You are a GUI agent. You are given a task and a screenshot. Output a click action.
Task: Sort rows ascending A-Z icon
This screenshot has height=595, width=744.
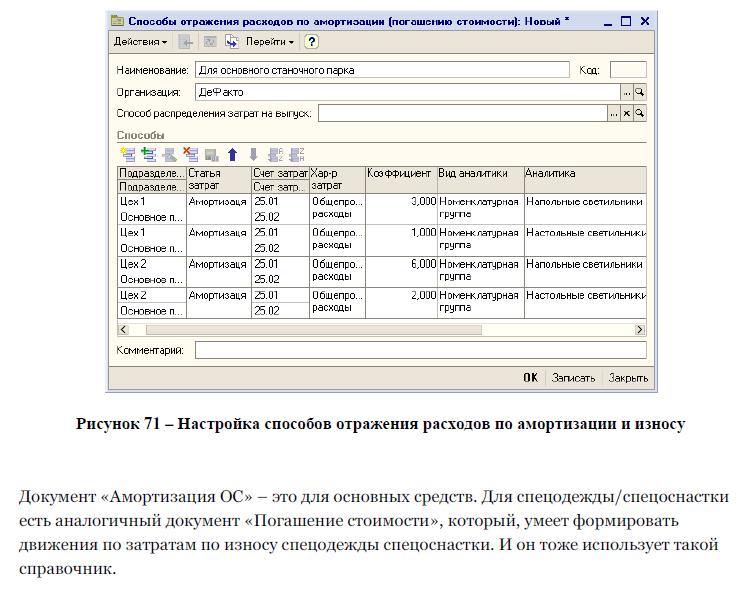275,155
